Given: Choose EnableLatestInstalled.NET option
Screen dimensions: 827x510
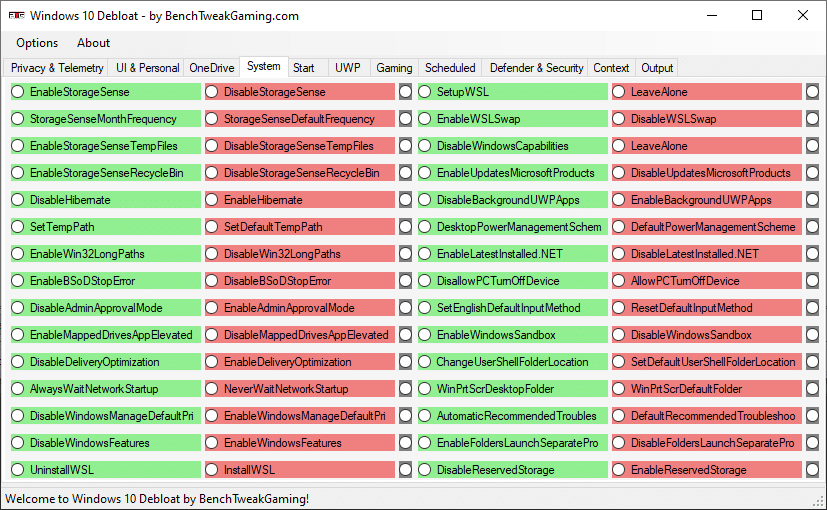Looking at the screenshot, I should tap(513, 254).
